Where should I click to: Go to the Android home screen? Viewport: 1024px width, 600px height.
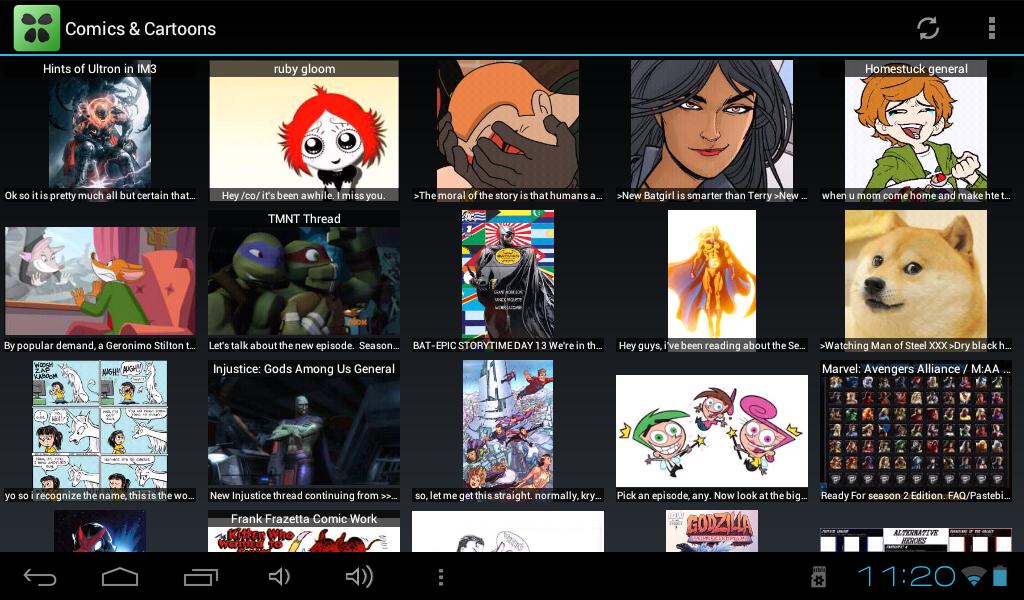(x=120, y=577)
